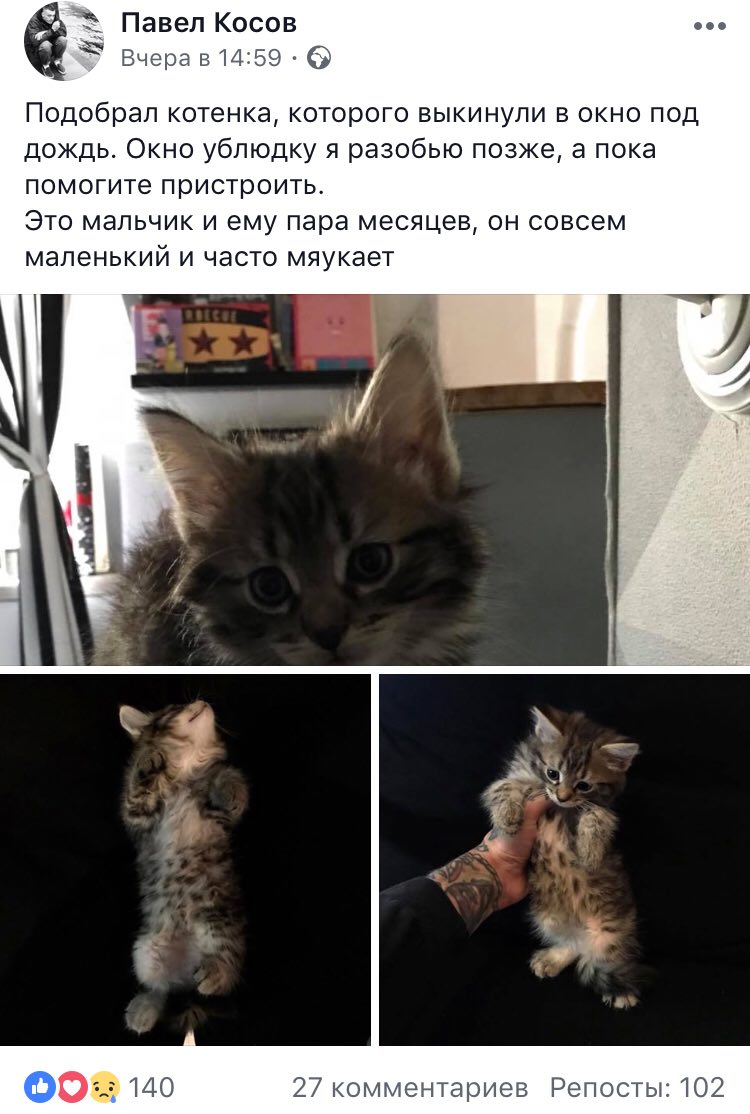Tap the blue Like reaction icon
Screen dimensions: 750x1114
pyautogui.click(x=40, y=1087)
